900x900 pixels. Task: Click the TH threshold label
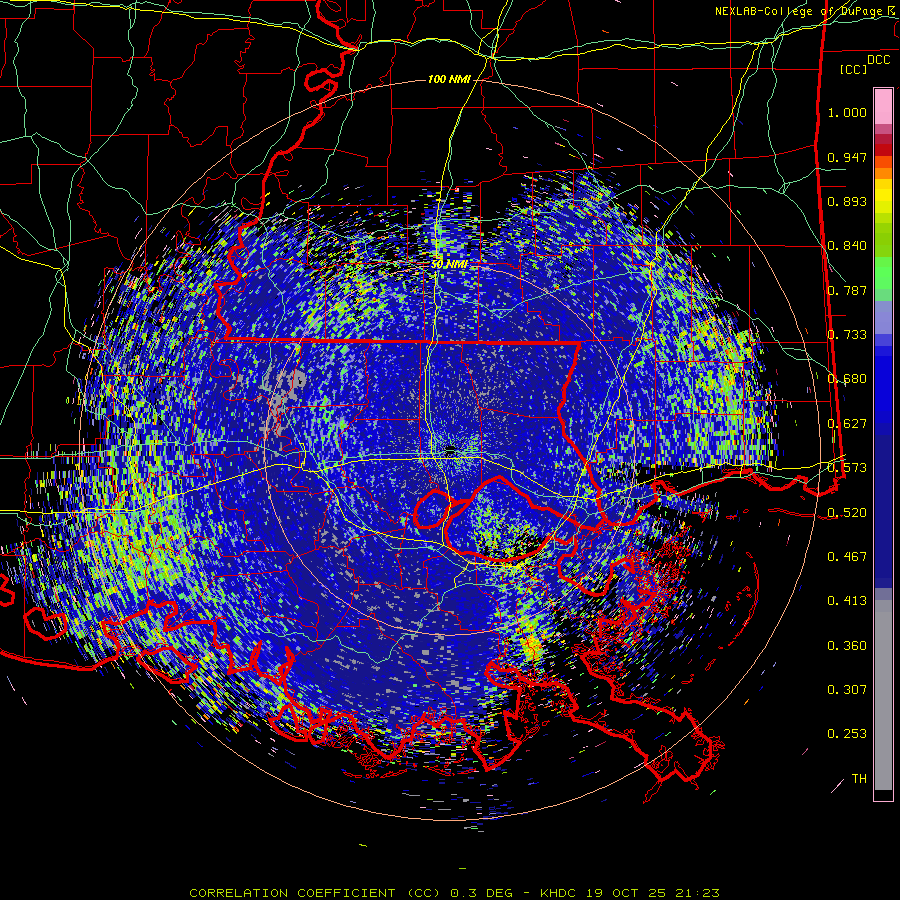point(859,779)
